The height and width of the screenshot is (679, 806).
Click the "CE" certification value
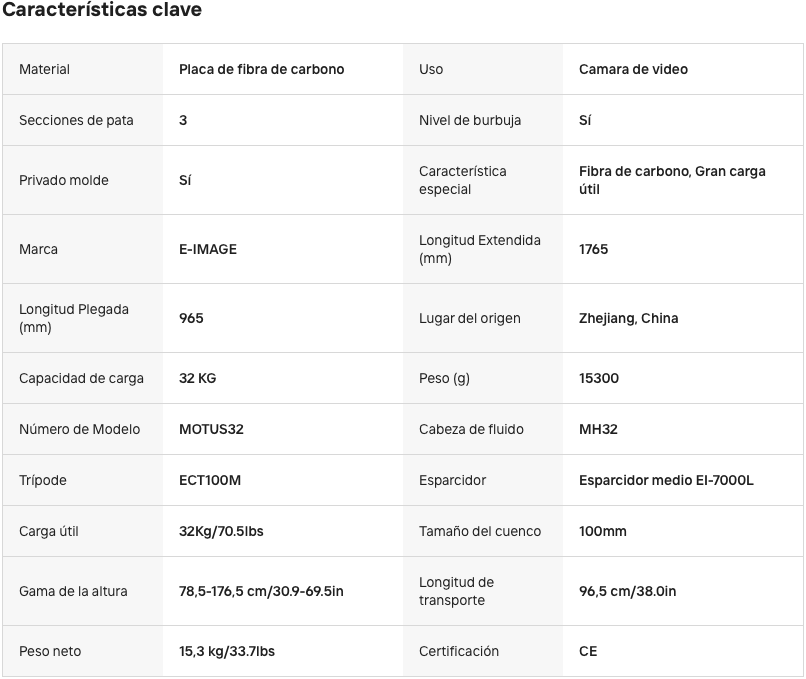coord(588,651)
